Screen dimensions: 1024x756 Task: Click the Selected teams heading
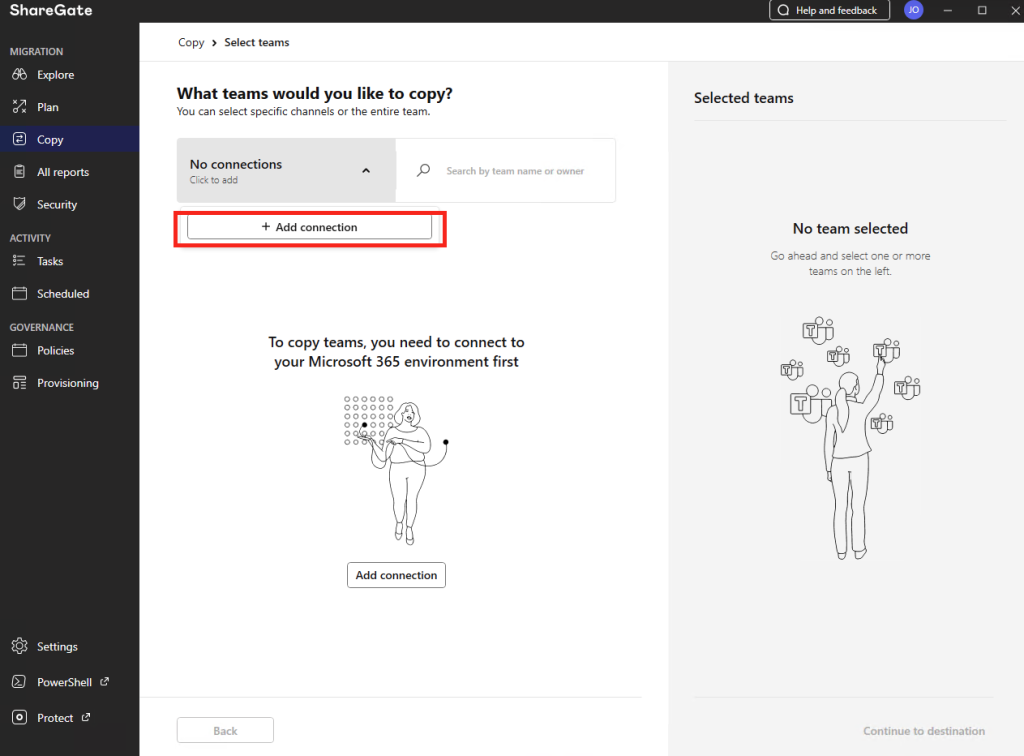(744, 98)
